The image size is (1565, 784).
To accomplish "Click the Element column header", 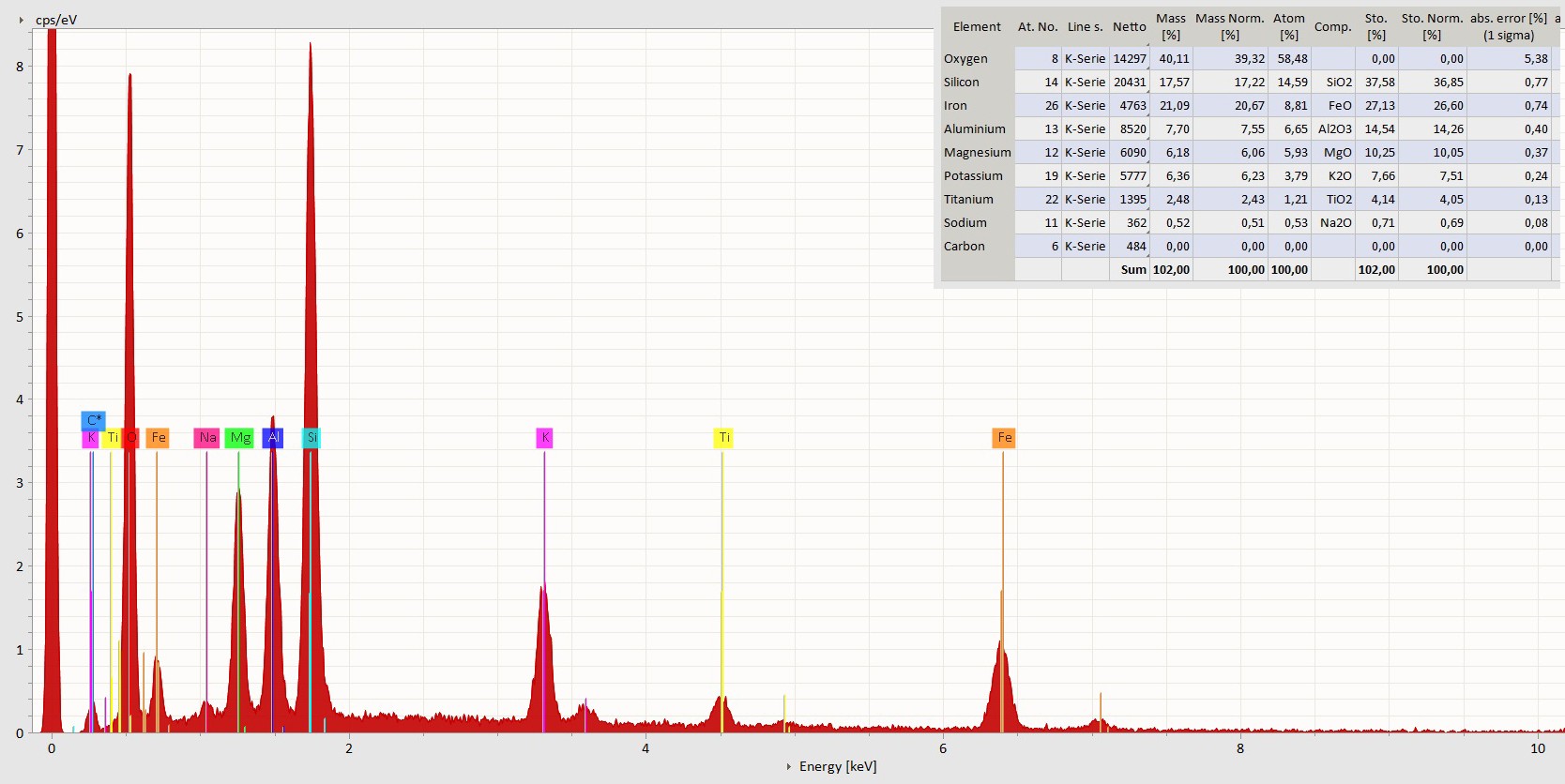I will pos(977,27).
